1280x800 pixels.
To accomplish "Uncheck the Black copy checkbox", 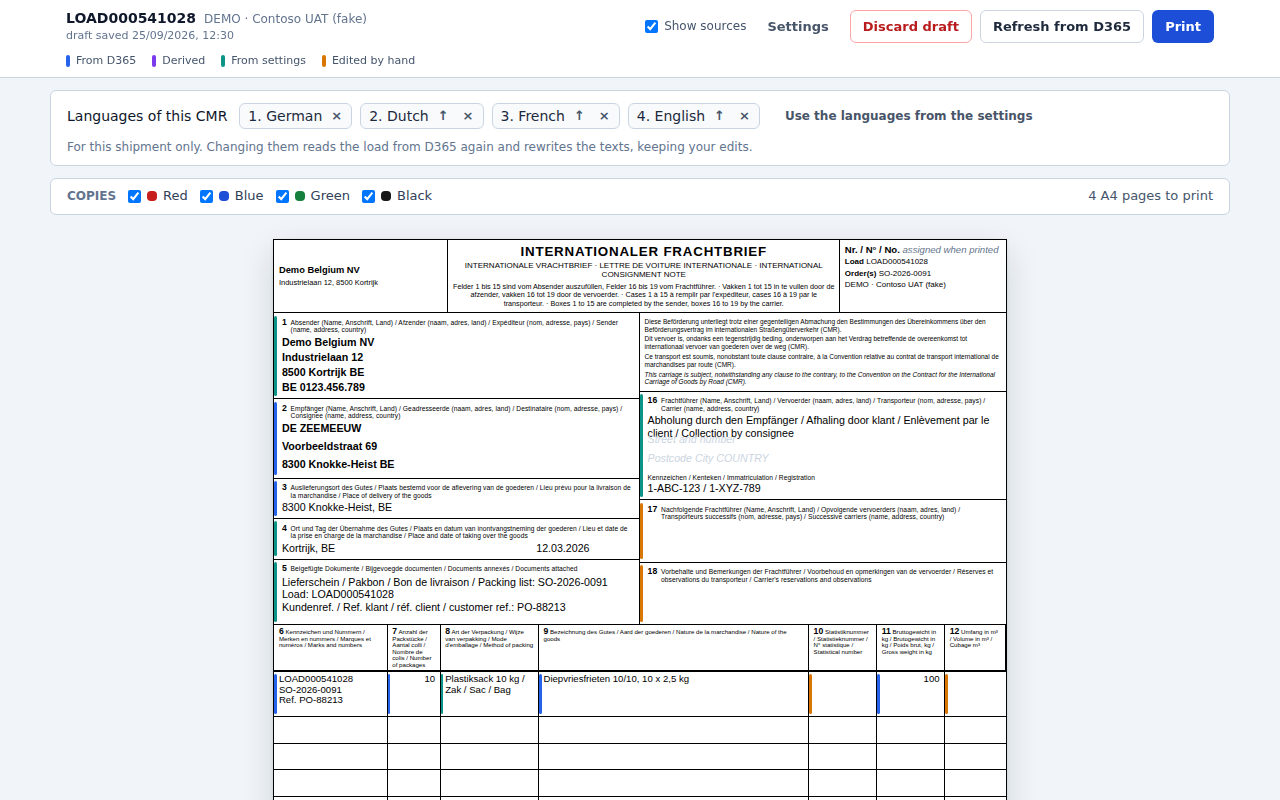I will tap(369, 196).
